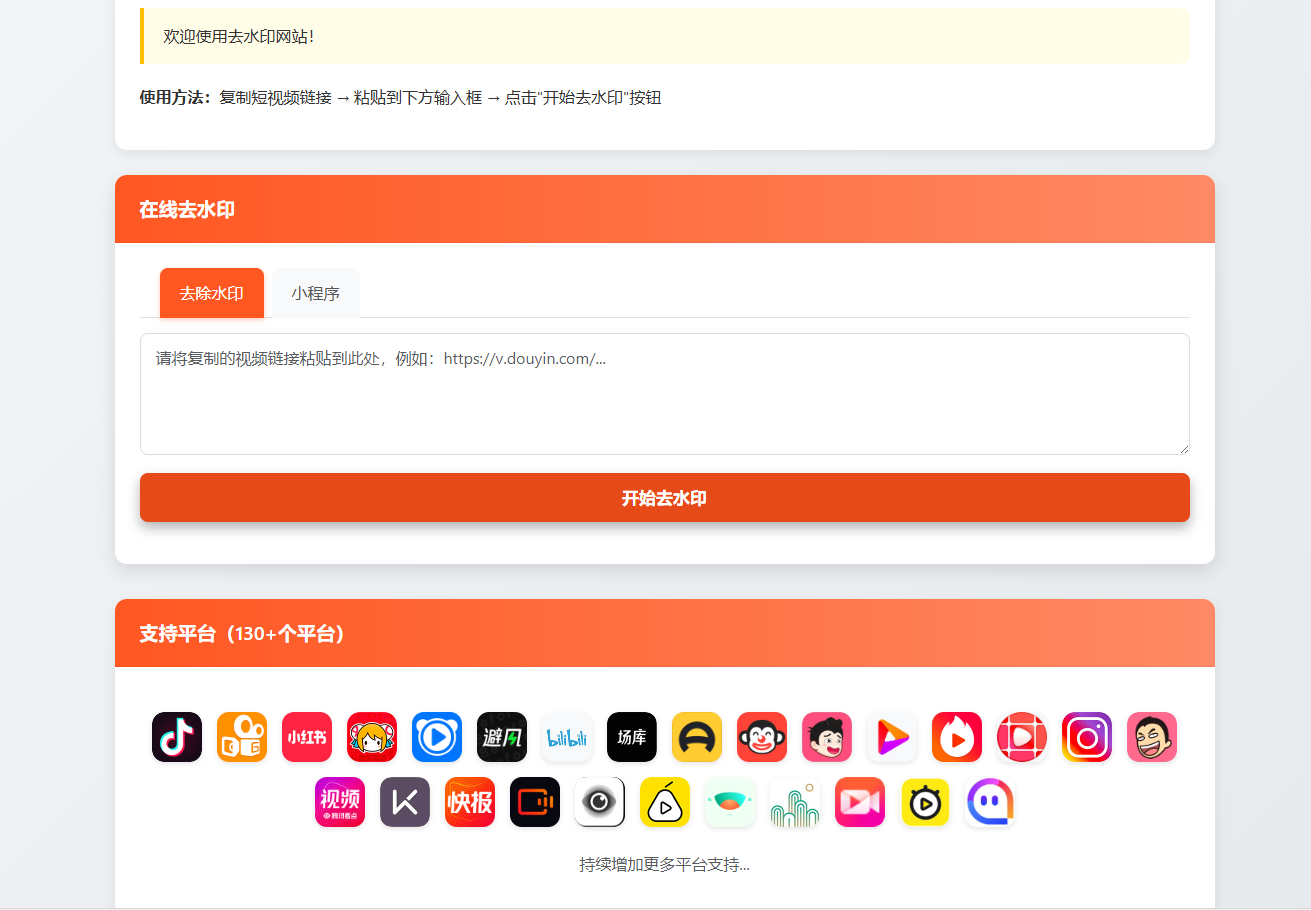1311x910 pixels.
Task: Click the 梨视频 pear icon
Action: (x=665, y=802)
